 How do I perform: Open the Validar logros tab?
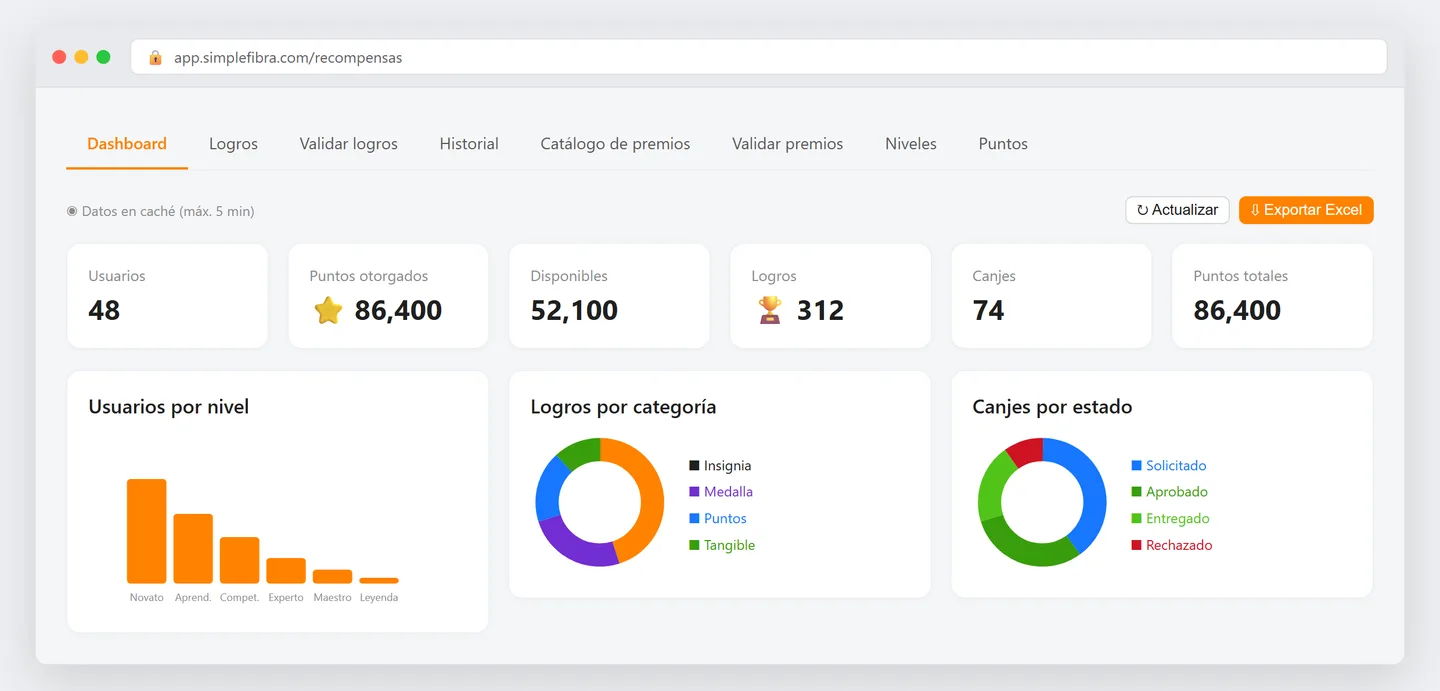point(349,144)
